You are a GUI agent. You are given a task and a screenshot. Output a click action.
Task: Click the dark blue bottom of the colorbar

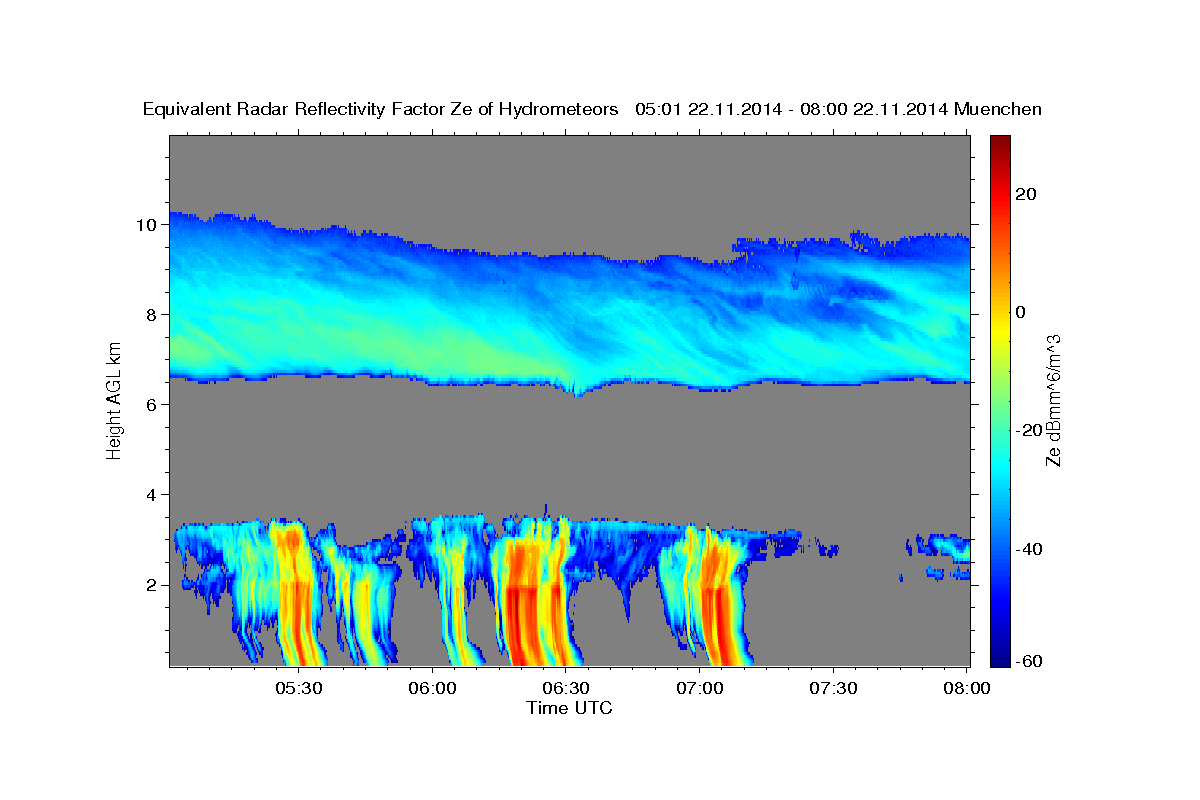pyautogui.click(x=1000, y=658)
